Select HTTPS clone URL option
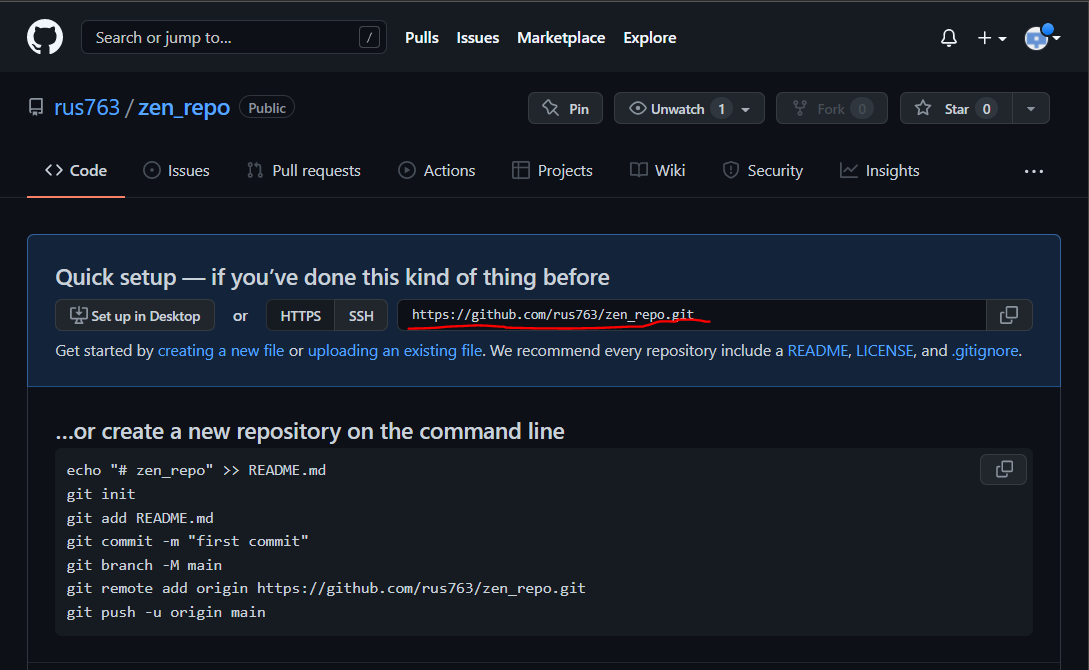 click(300, 316)
